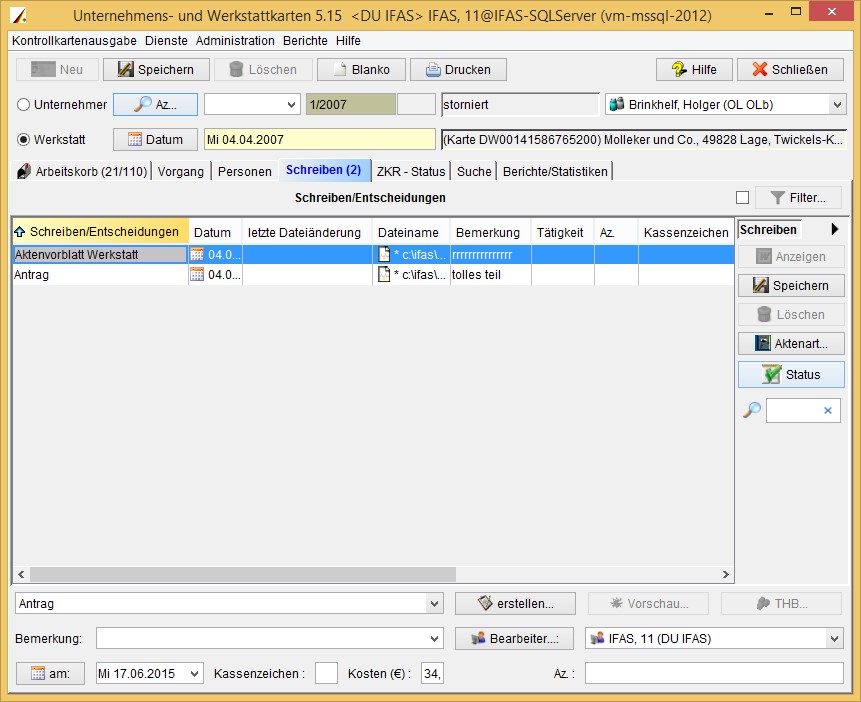Click document icon in Aktenvorblatt Werkstatt row

(384, 254)
